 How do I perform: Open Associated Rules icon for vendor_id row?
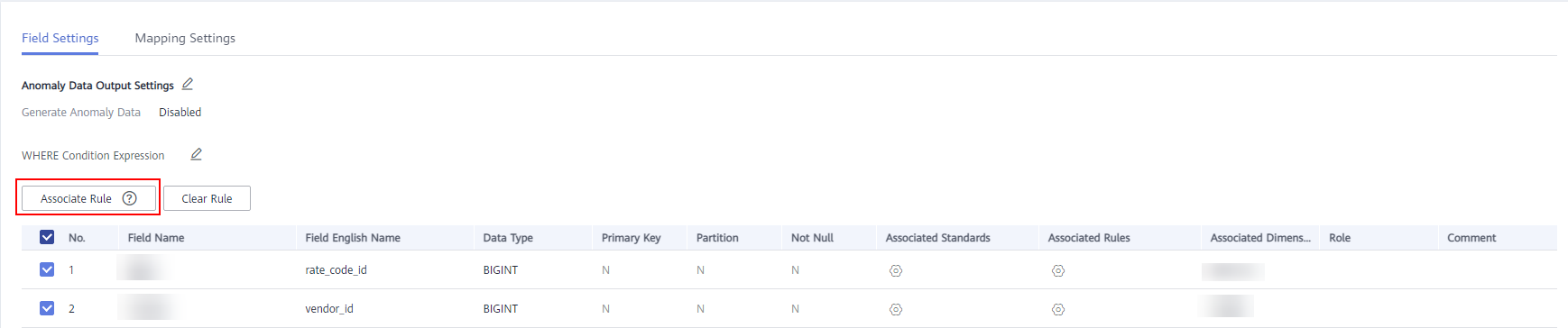[1058, 309]
